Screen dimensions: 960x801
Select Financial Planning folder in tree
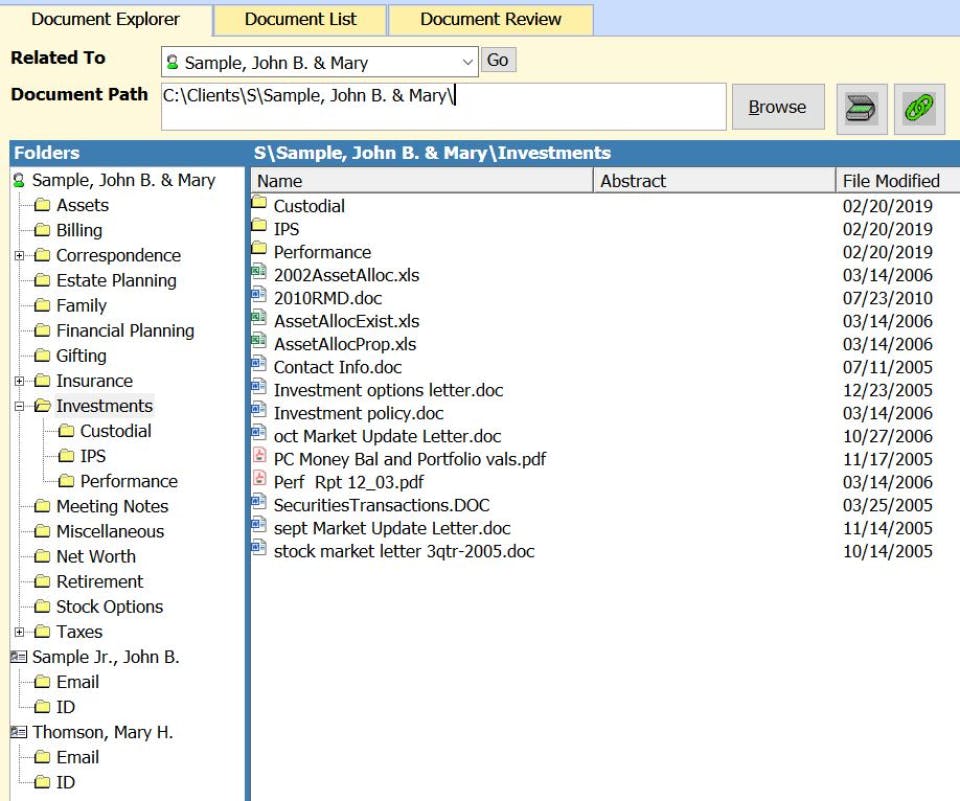(x=126, y=331)
